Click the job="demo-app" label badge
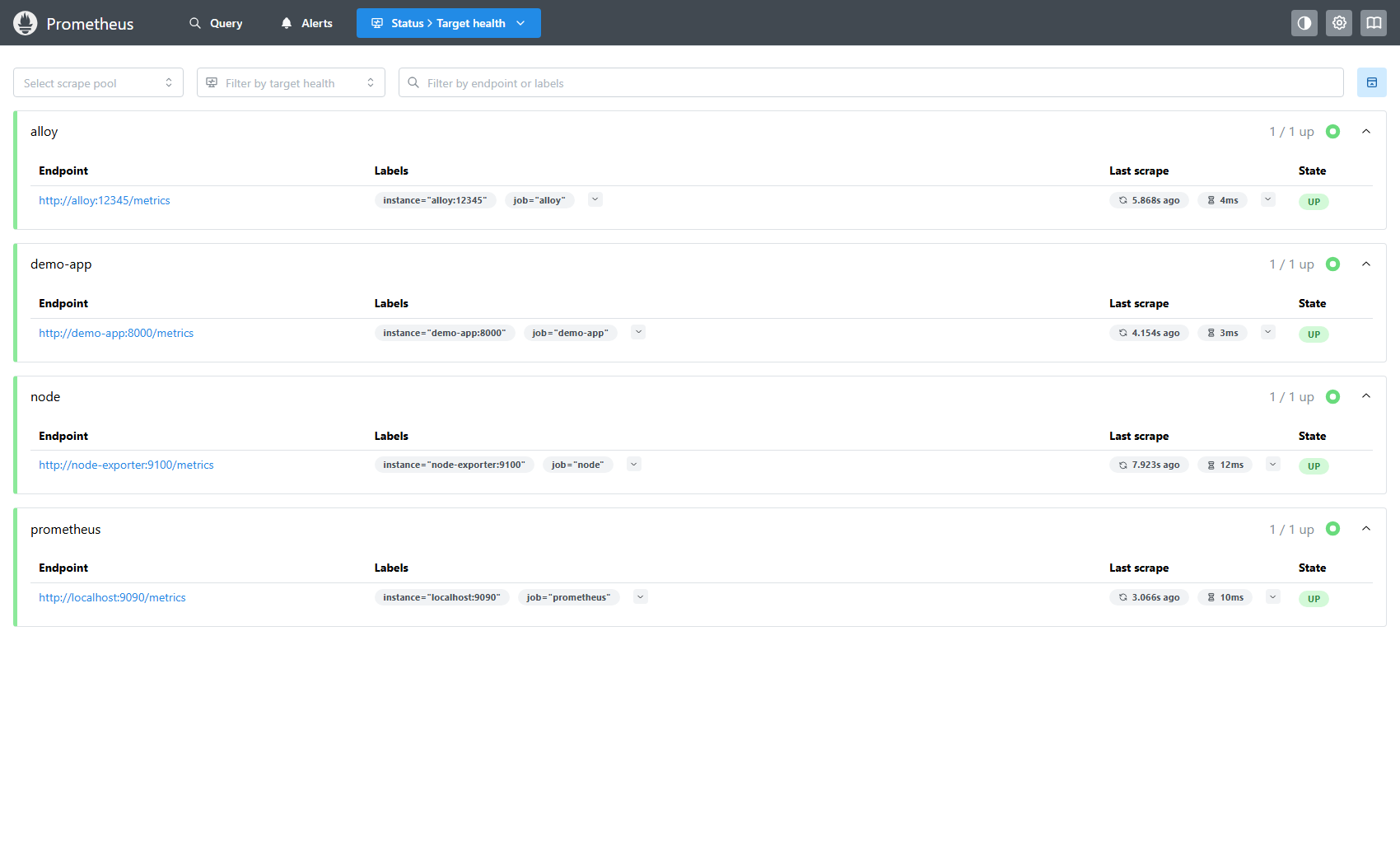 click(570, 333)
